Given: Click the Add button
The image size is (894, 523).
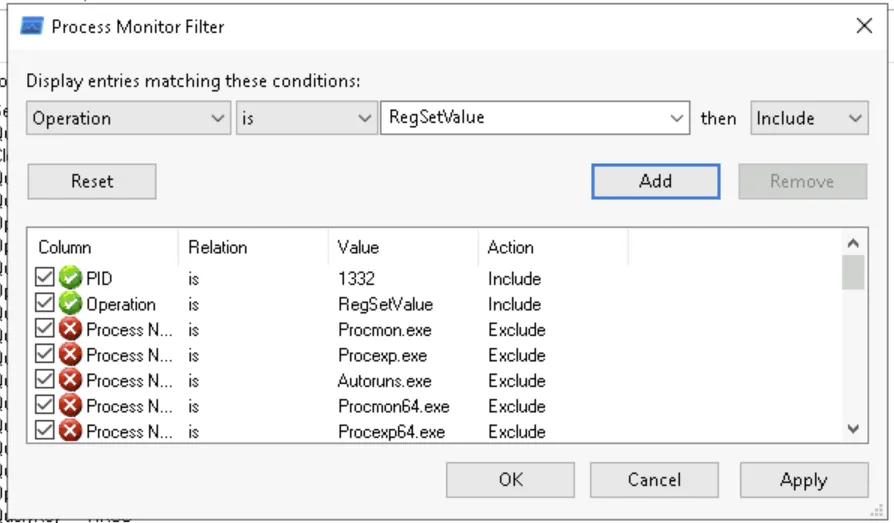Looking at the screenshot, I should [656, 181].
